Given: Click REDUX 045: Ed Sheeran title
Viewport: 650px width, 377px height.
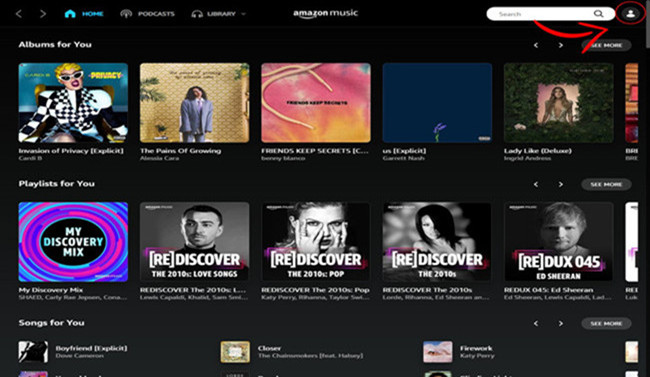Looking at the screenshot, I should tap(548, 290).
